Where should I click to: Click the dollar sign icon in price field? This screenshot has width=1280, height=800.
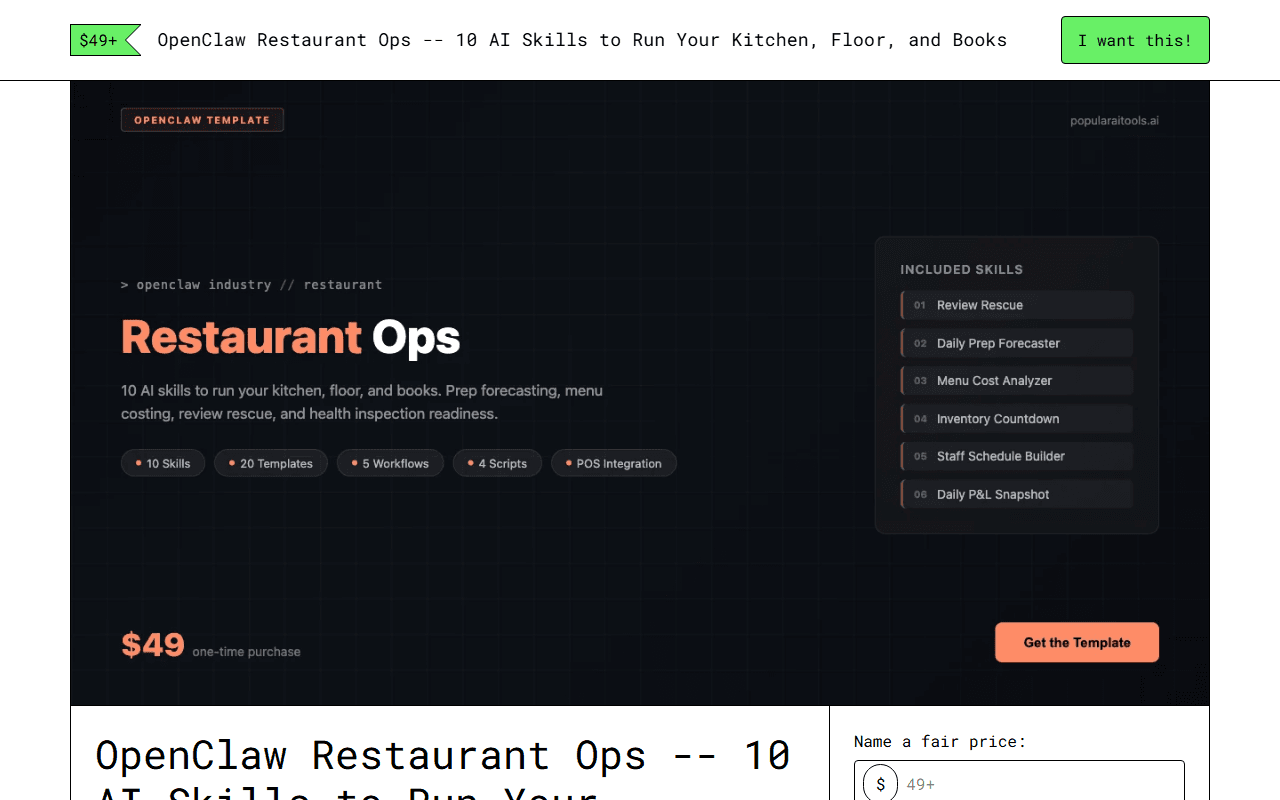click(879, 784)
